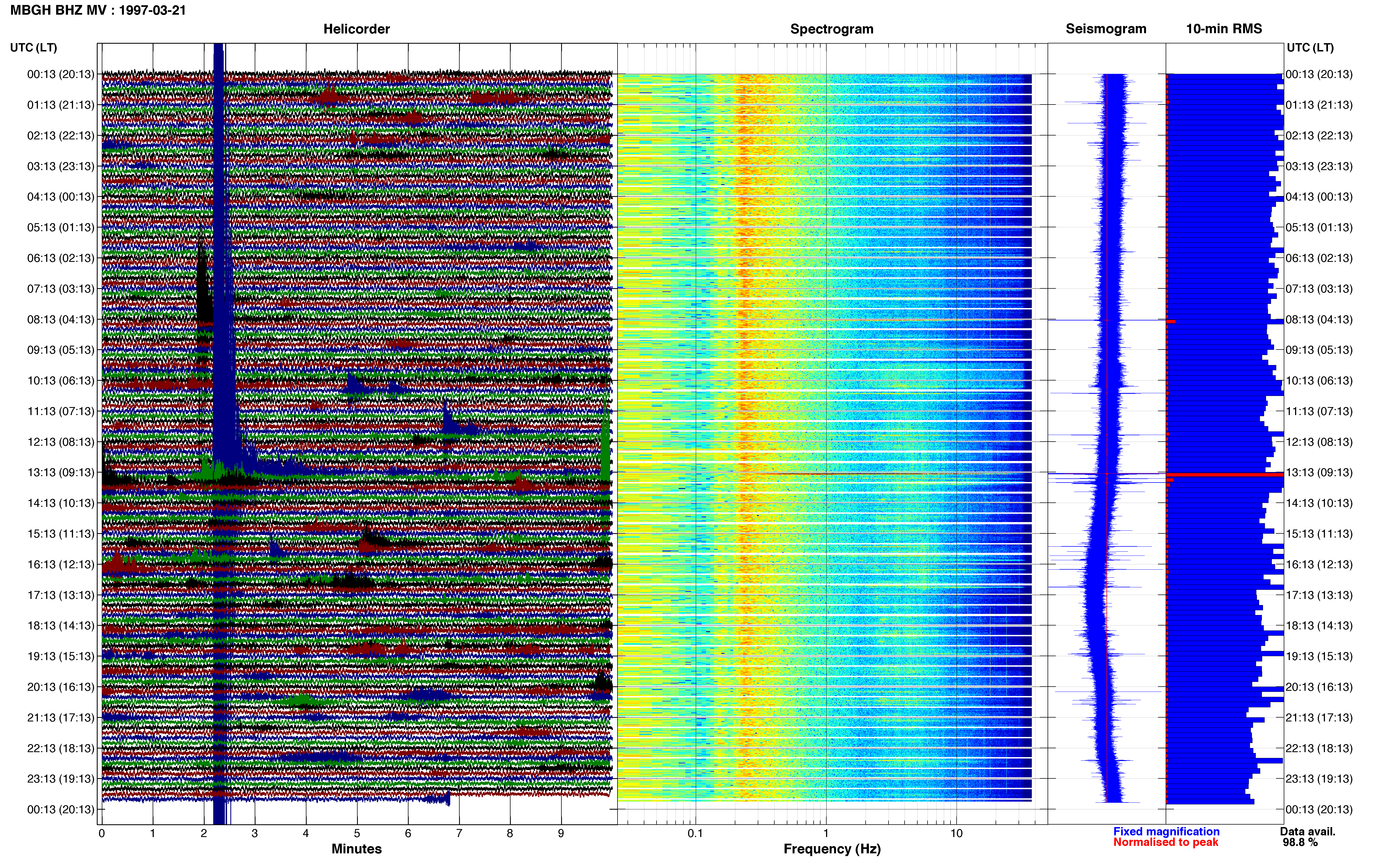Click the right time label '16:13 (12:13)'
1388x868 pixels.
pyautogui.click(x=1319, y=564)
